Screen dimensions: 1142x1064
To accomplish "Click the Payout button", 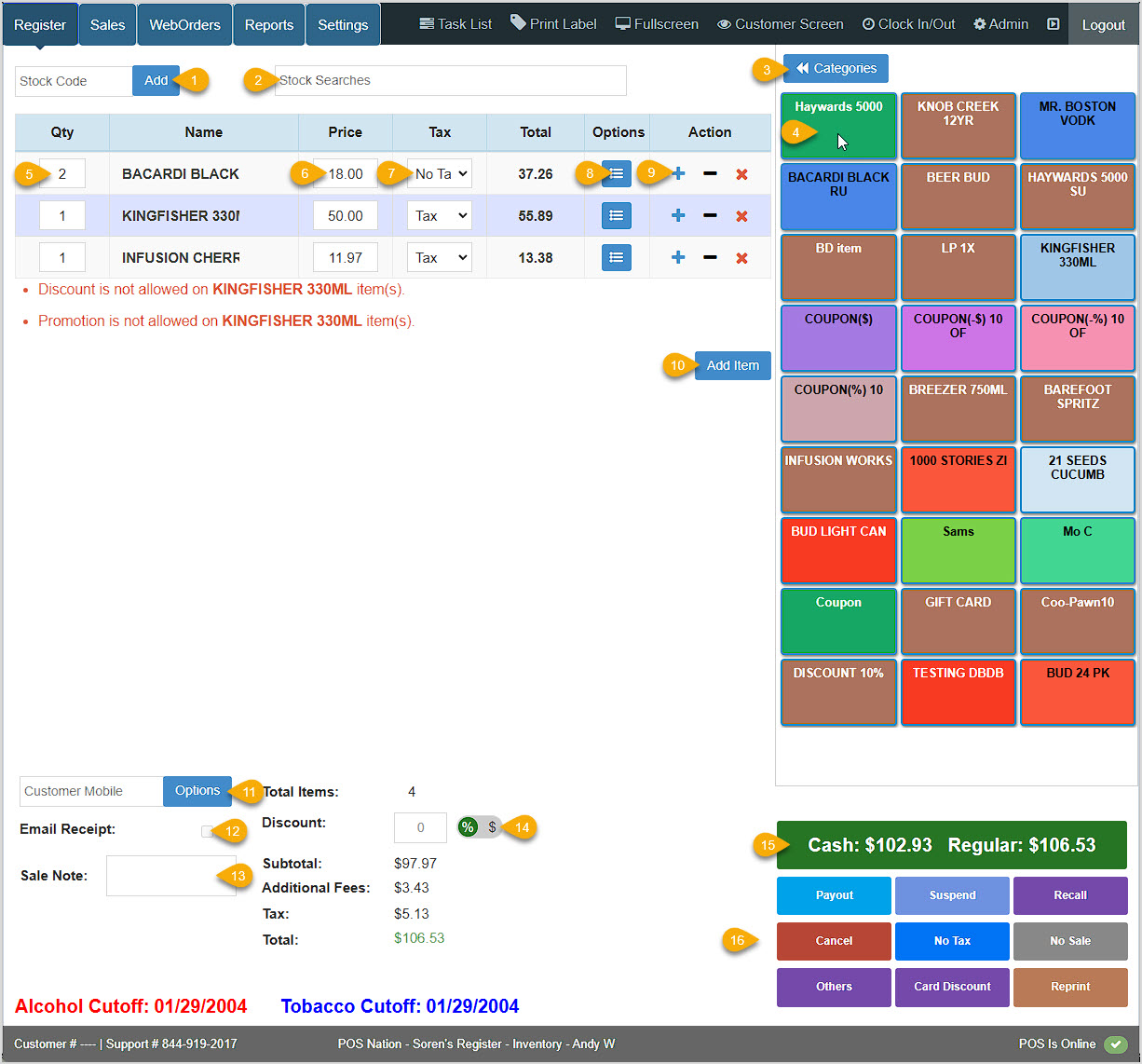I will 834,895.
